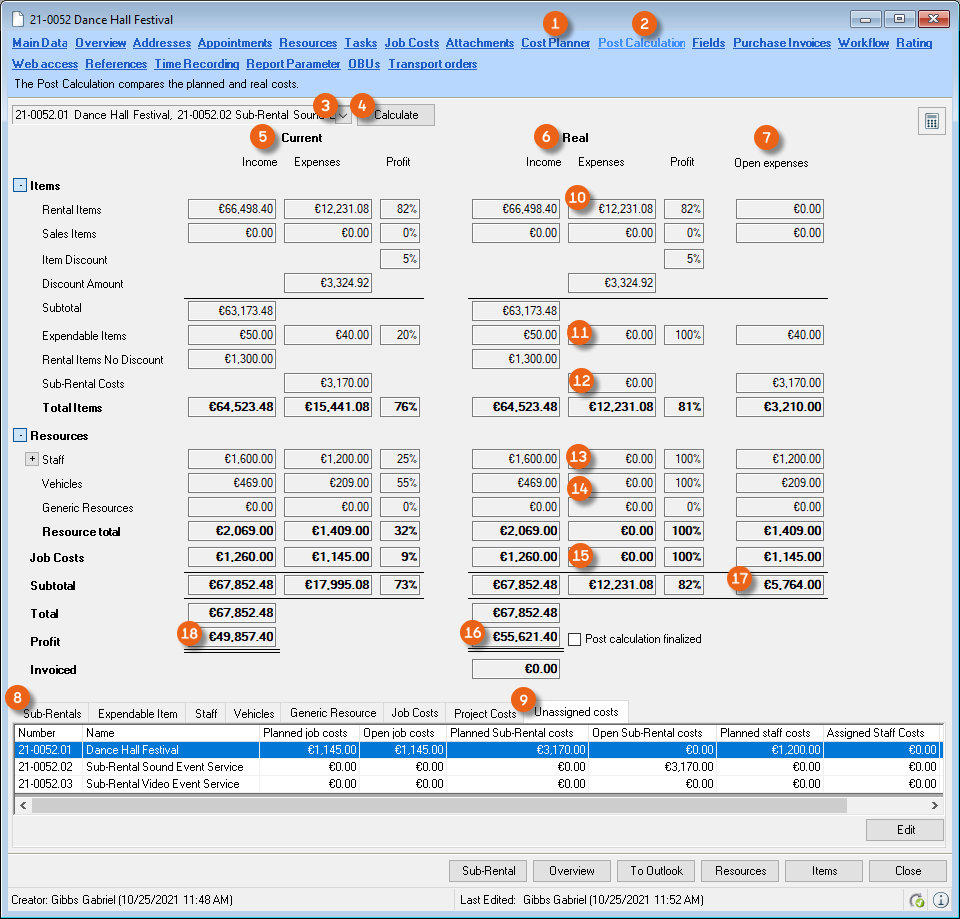This screenshot has height=919, width=960.
Task: Click the Current Rental Items income field
Action: pyautogui.click(x=231, y=209)
